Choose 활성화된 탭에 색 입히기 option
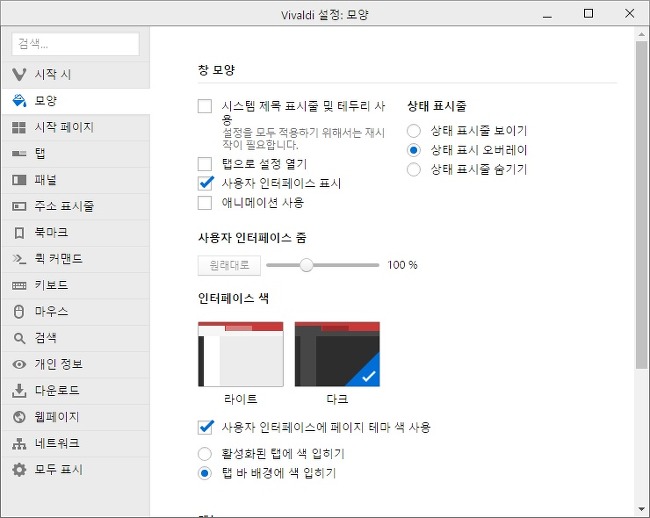The height and width of the screenshot is (518, 650). [x=205, y=454]
